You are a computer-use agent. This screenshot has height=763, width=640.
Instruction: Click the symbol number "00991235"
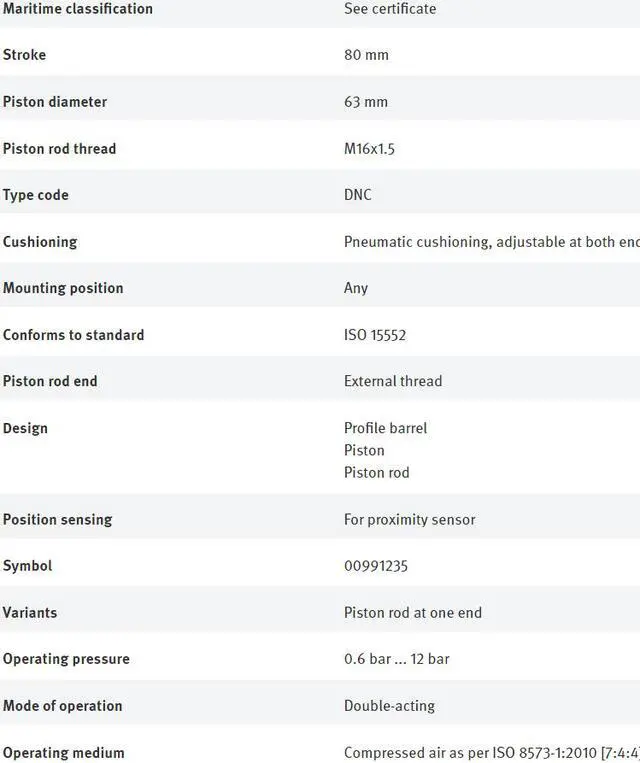click(376, 566)
